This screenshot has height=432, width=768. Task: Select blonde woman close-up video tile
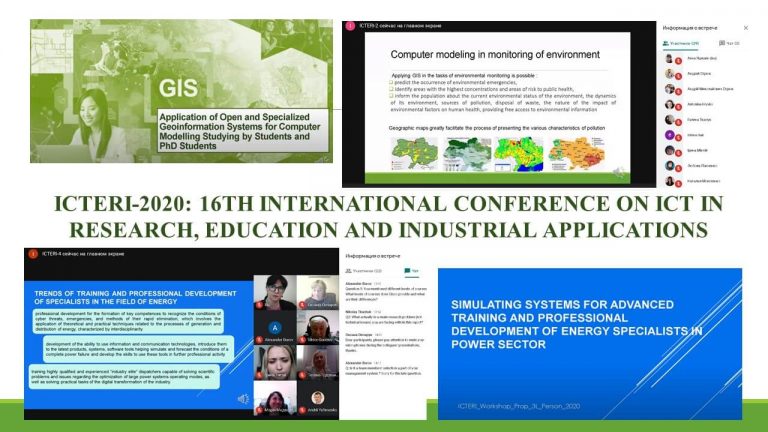[275, 363]
